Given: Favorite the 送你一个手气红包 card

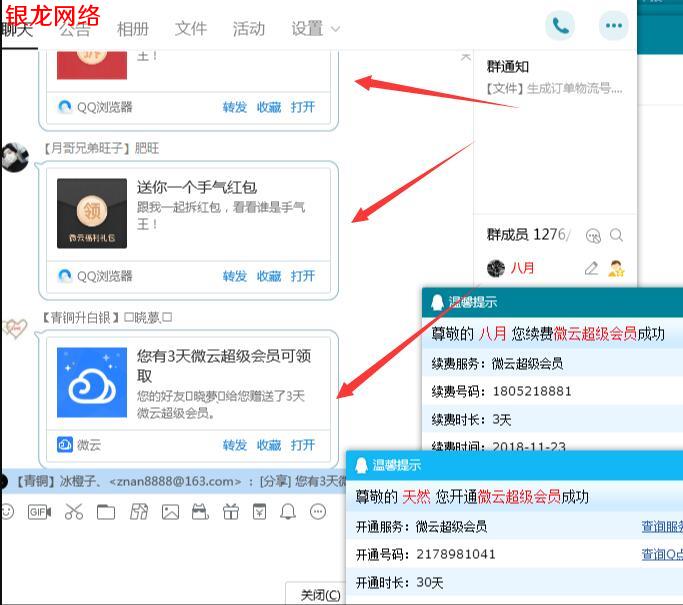Looking at the screenshot, I should 269,276.
